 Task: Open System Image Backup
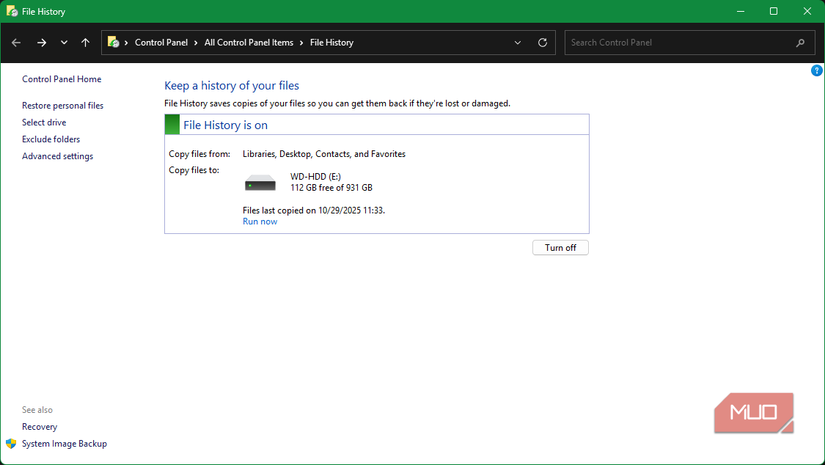64,443
